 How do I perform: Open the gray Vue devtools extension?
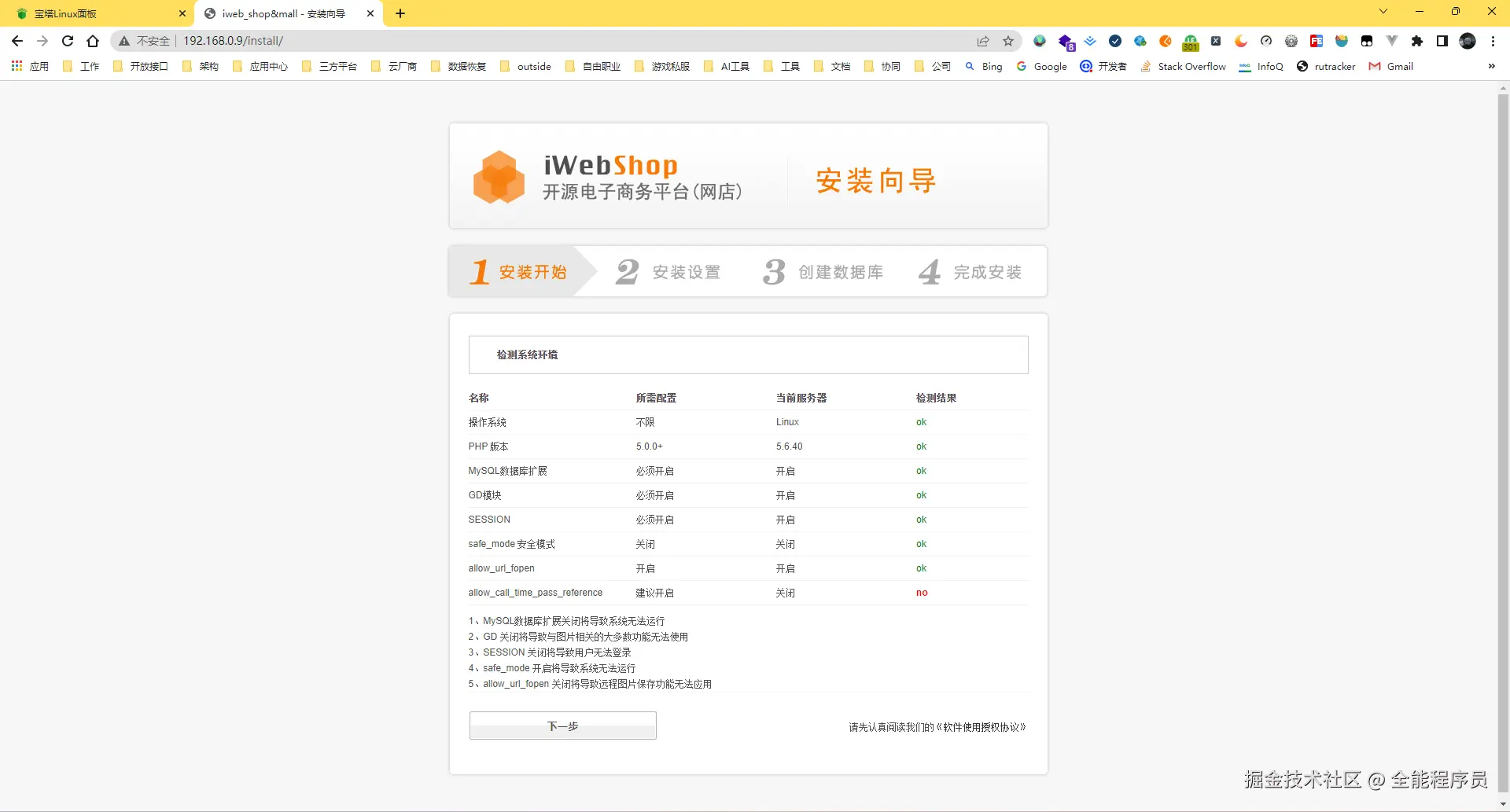[1392, 41]
